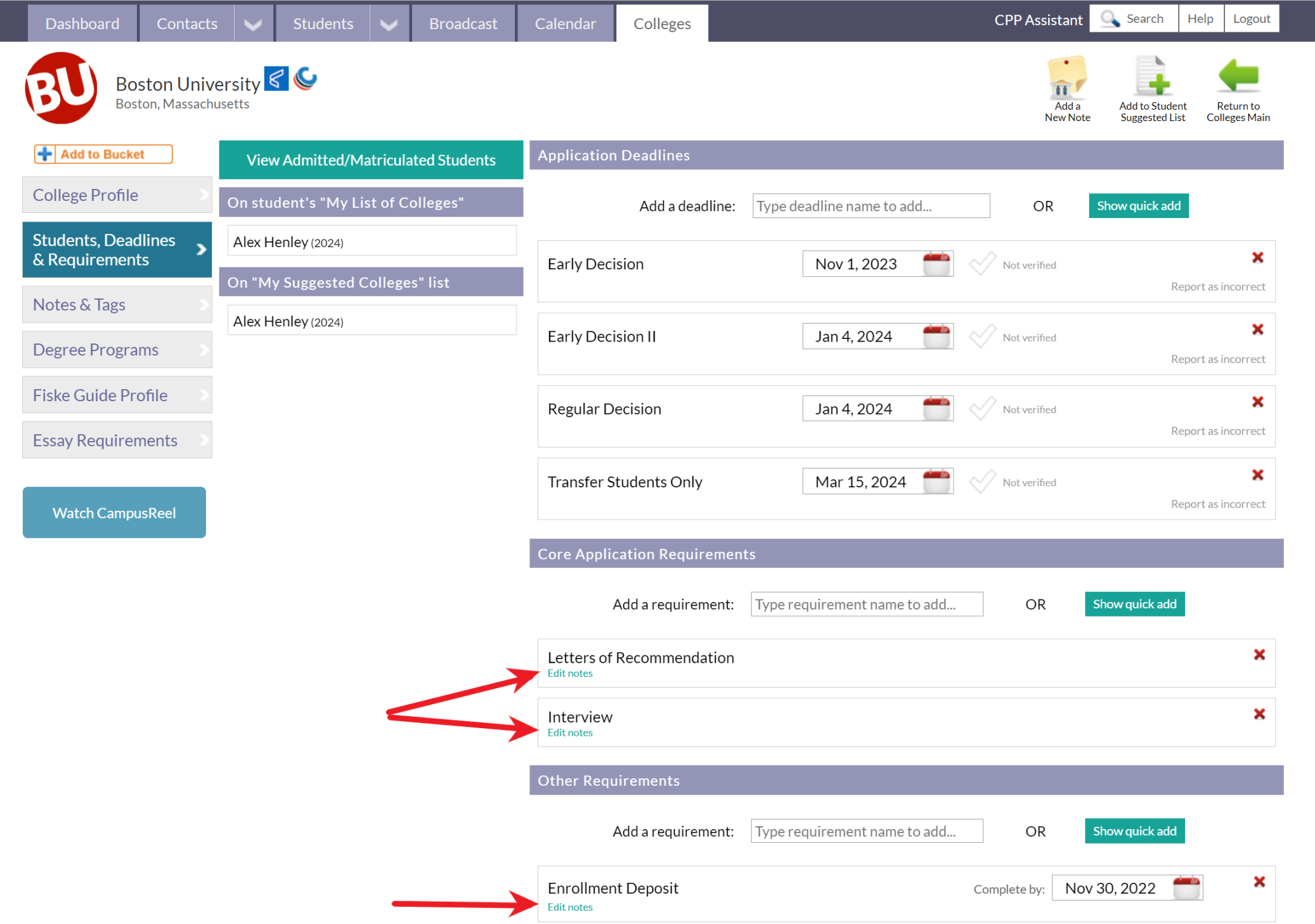
Task: Toggle verified checkmark for Regular Decision
Action: [x=982, y=409]
